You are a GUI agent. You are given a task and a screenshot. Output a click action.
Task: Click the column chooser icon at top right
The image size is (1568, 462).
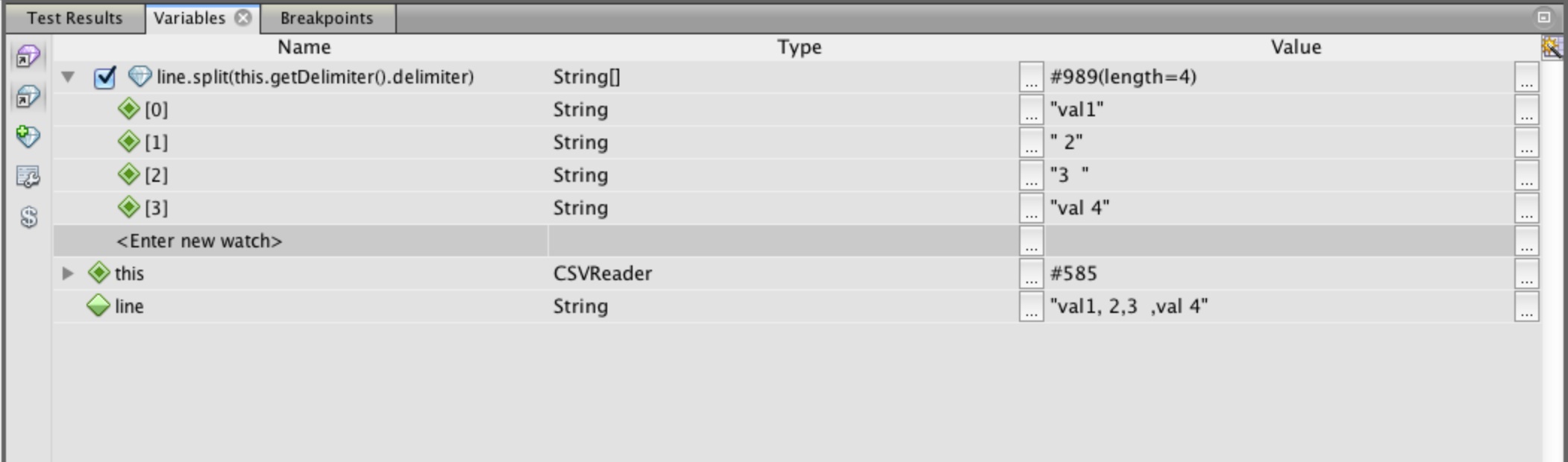[x=1552, y=47]
